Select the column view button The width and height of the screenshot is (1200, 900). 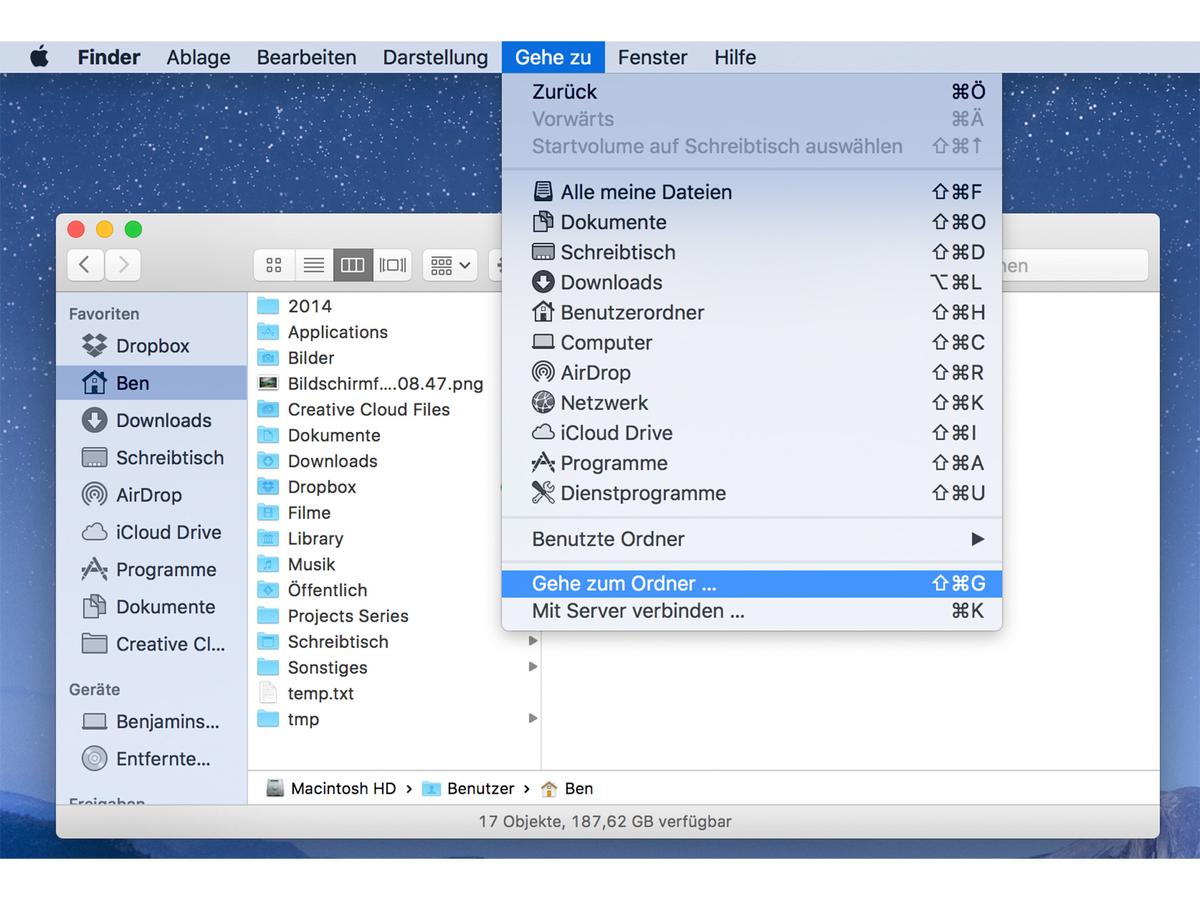tap(352, 265)
